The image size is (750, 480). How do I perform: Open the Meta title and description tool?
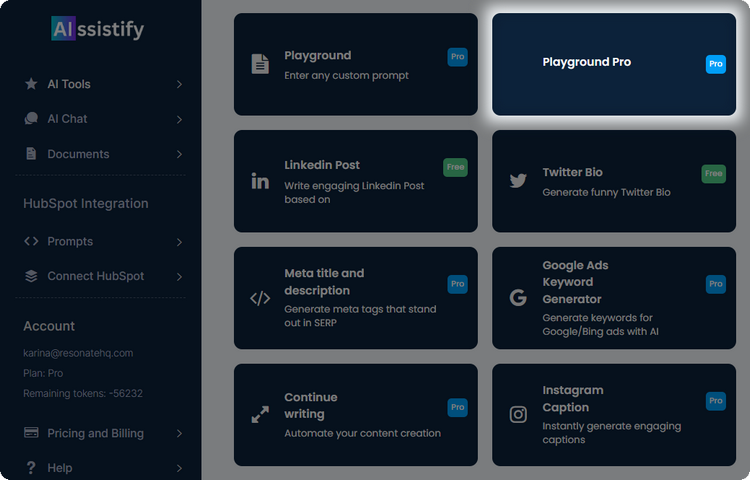pyautogui.click(x=356, y=297)
